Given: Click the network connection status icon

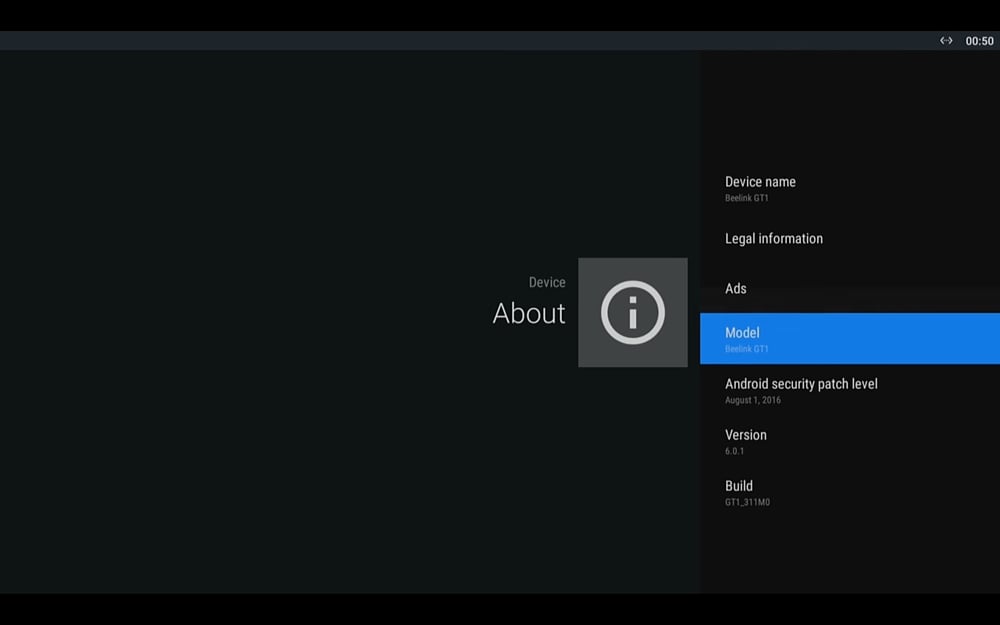Looking at the screenshot, I should 946,41.
